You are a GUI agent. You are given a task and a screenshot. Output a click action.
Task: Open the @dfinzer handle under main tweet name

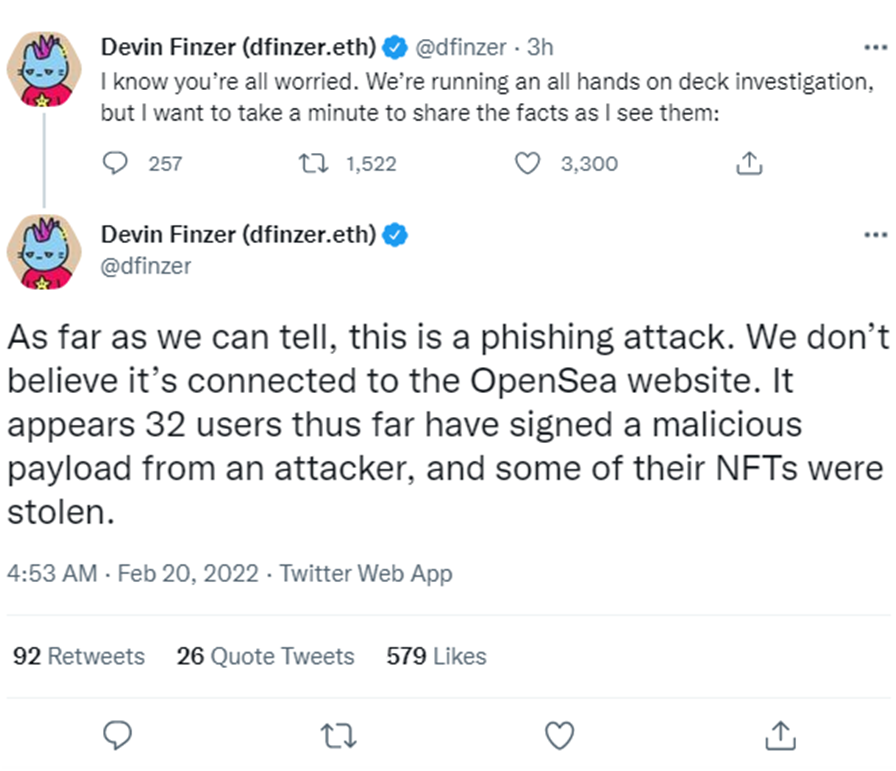[146, 266]
